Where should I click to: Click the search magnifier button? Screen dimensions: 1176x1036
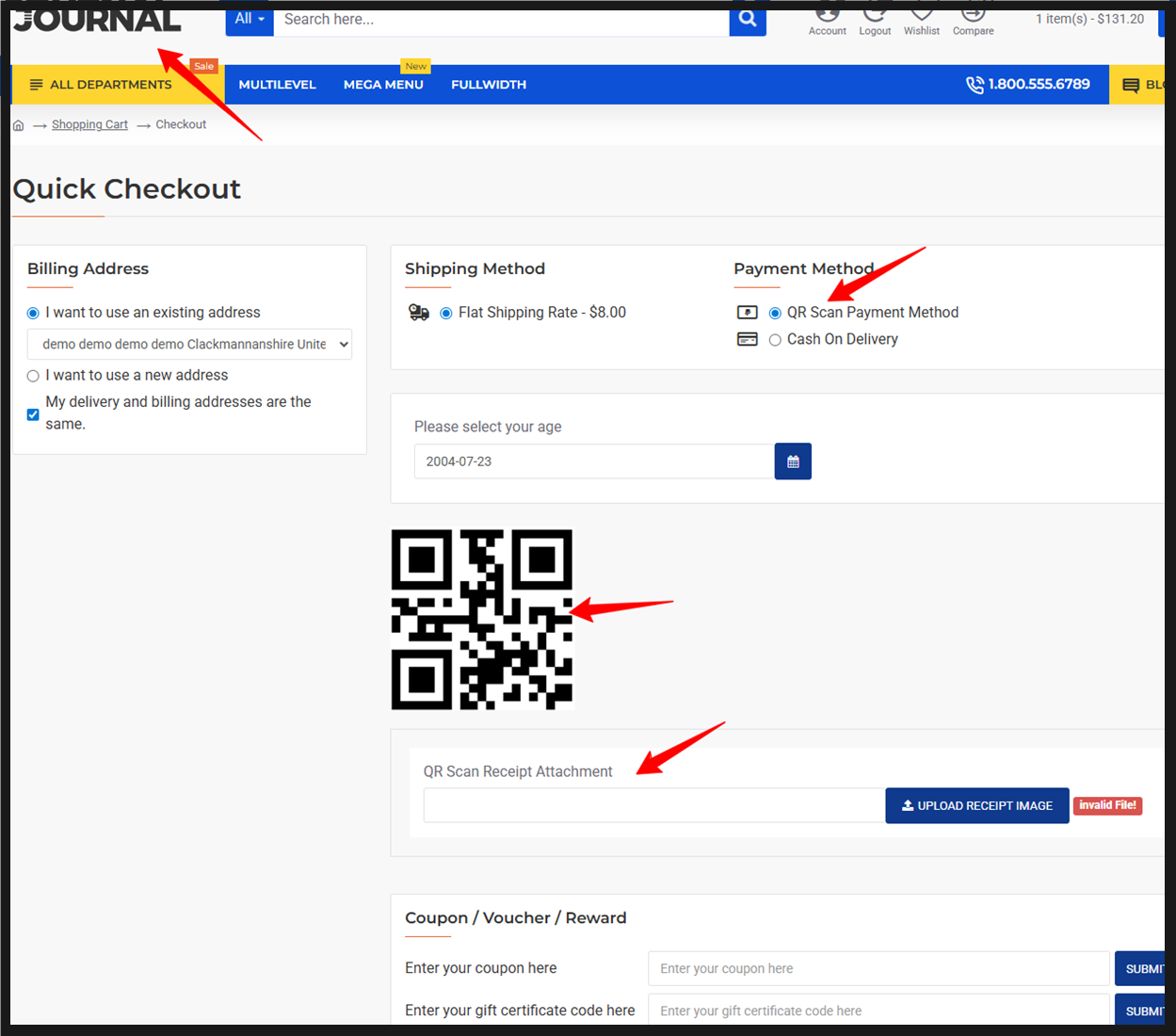(748, 20)
